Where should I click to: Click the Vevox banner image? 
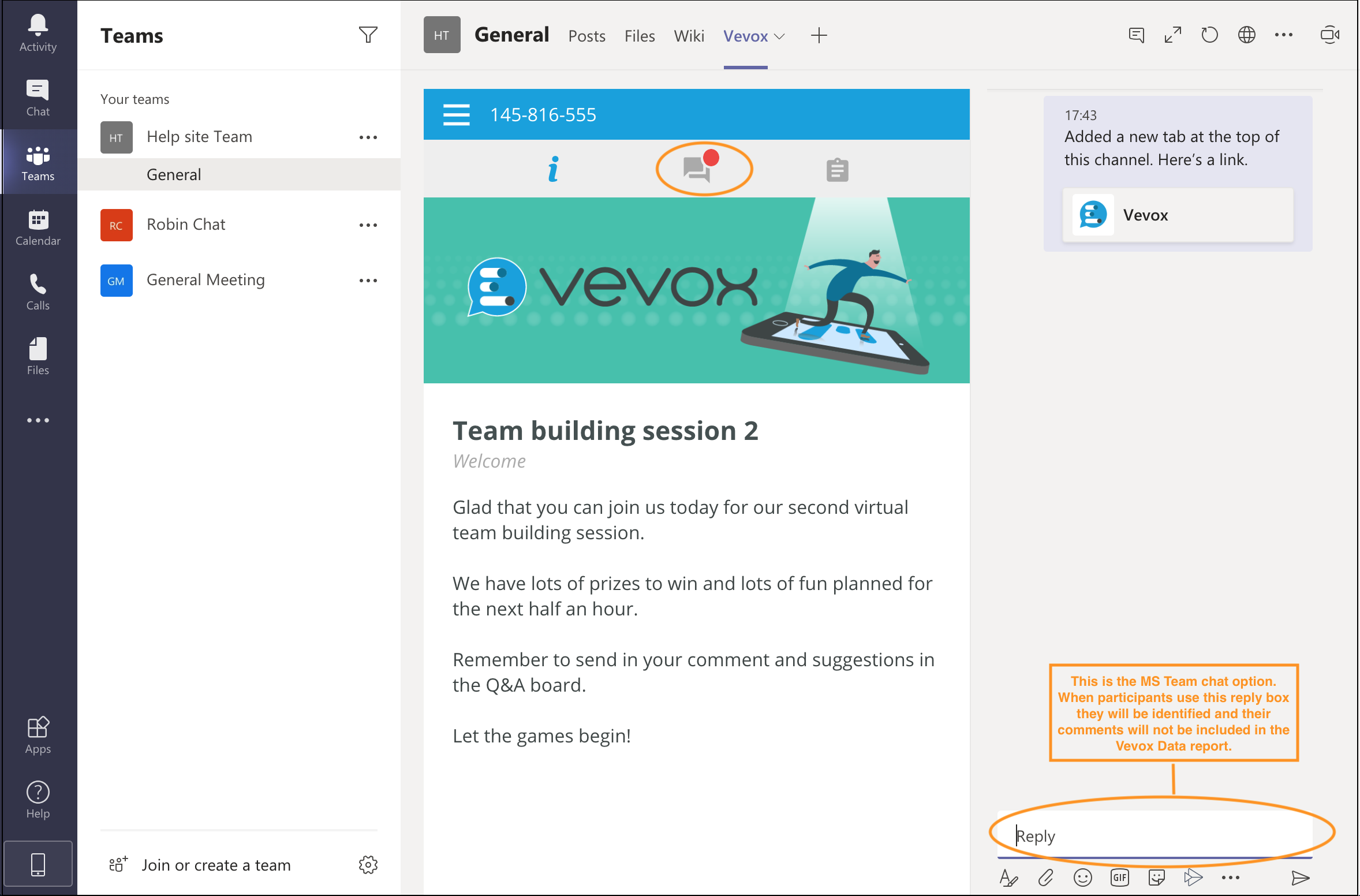pyautogui.click(x=696, y=290)
